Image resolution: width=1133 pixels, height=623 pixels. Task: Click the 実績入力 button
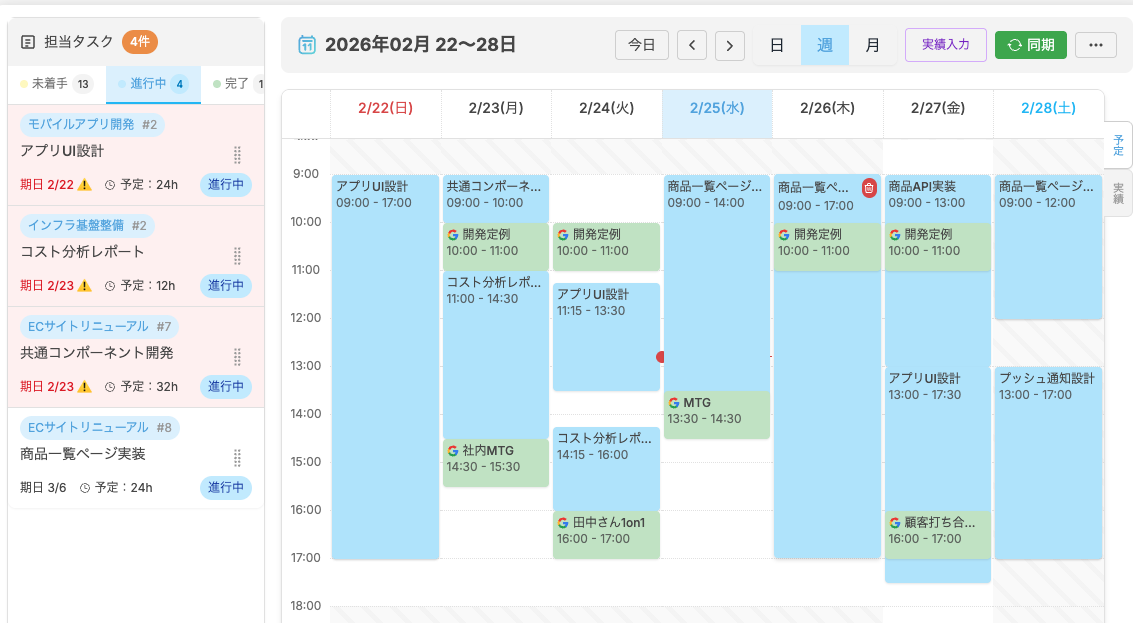945,45
